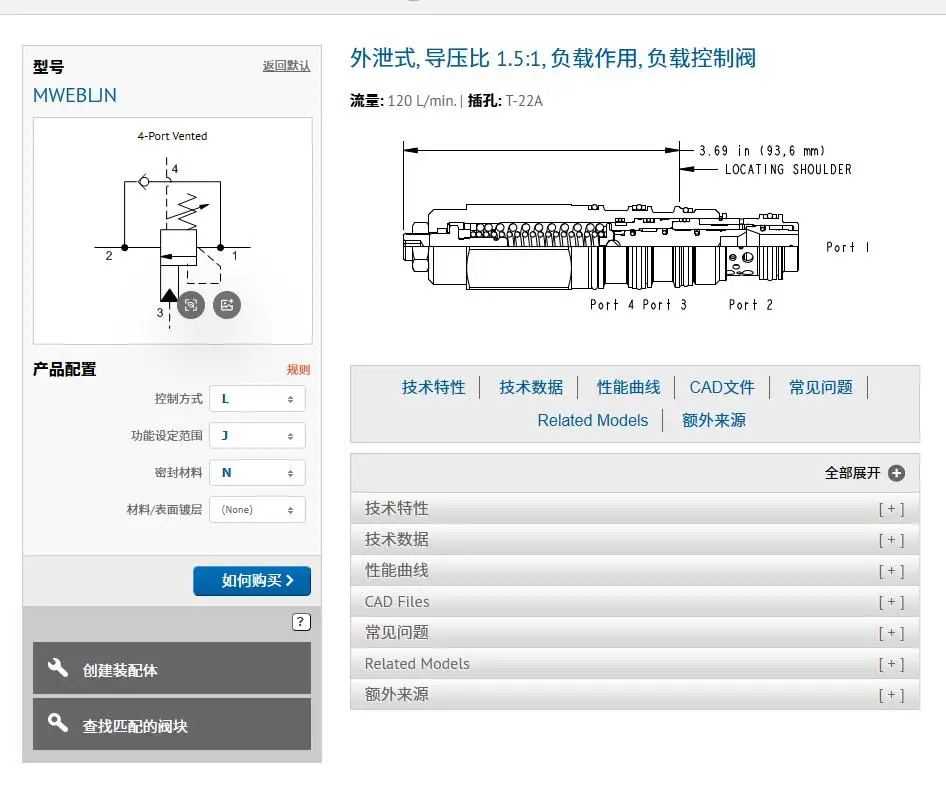This screenshot has width=946, height=792.
Task: Click the product title 外泄式, 导压比 1.5:1
Action: pos(553,59)
